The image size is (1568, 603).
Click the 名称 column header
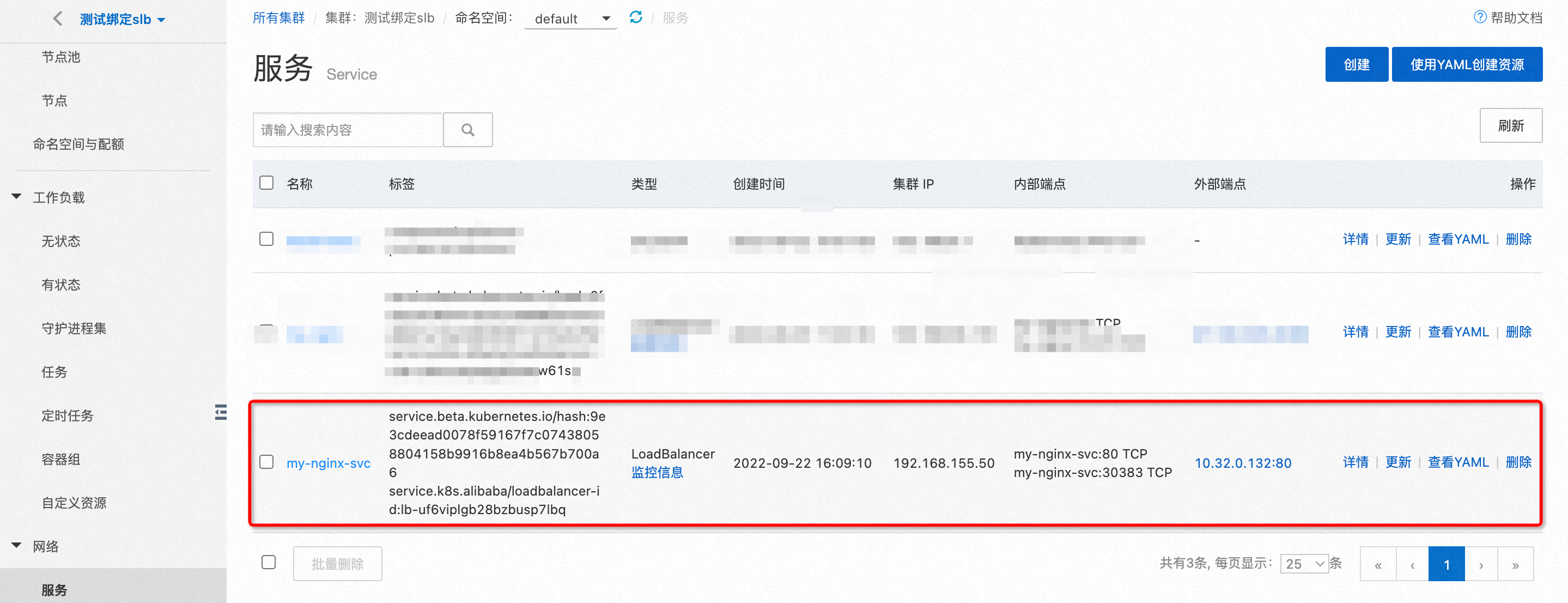tap(300, 184)
